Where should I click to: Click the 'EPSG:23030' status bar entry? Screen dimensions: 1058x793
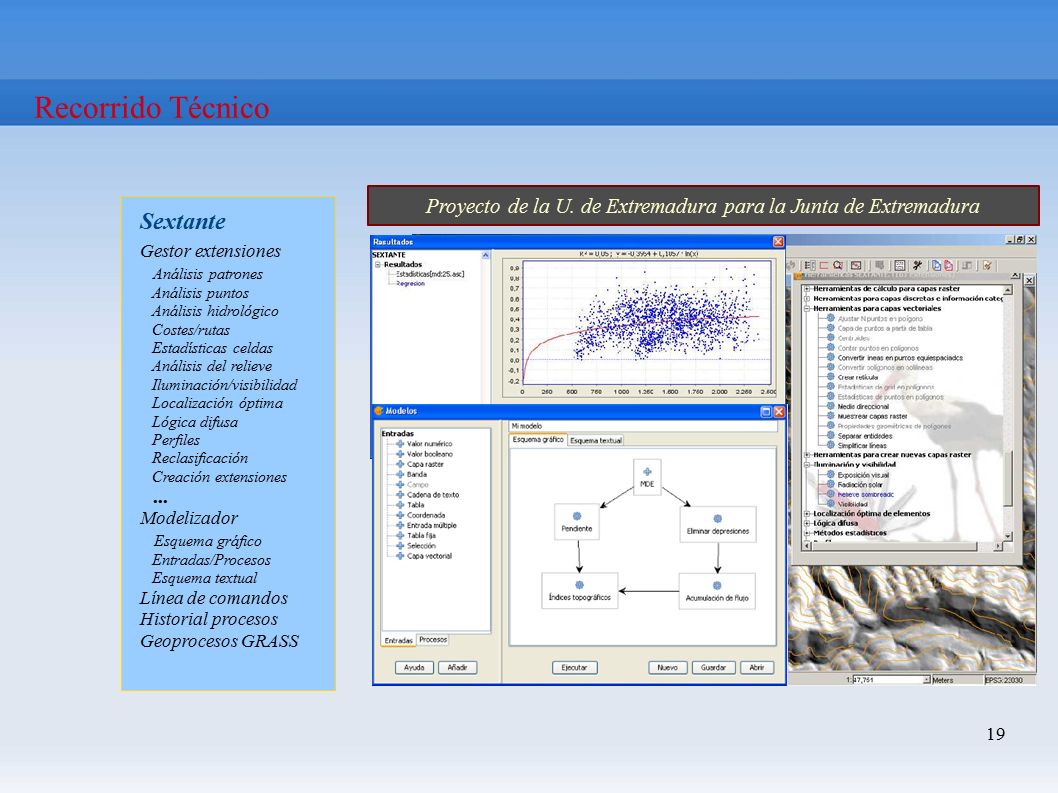click(x=1005, y=680)
